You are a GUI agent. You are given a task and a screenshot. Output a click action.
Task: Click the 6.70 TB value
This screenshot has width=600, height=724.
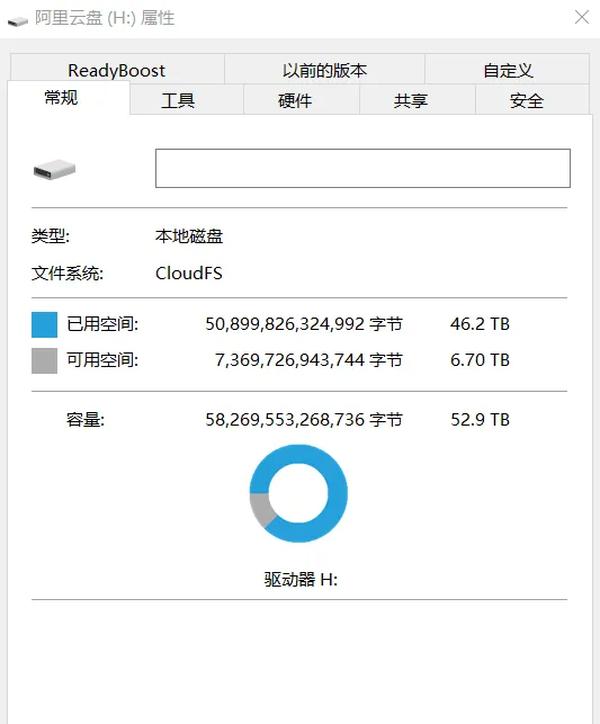480,360
